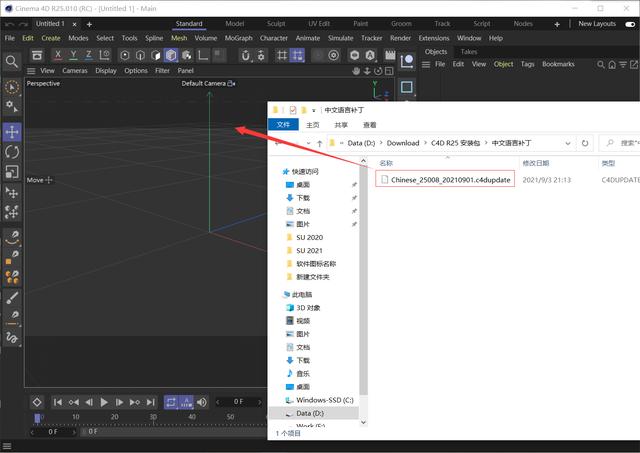The width and height of the screenshot is (640, 453).
Task: Toggle Y-axis lock
Action: click(x=73, y=55)
